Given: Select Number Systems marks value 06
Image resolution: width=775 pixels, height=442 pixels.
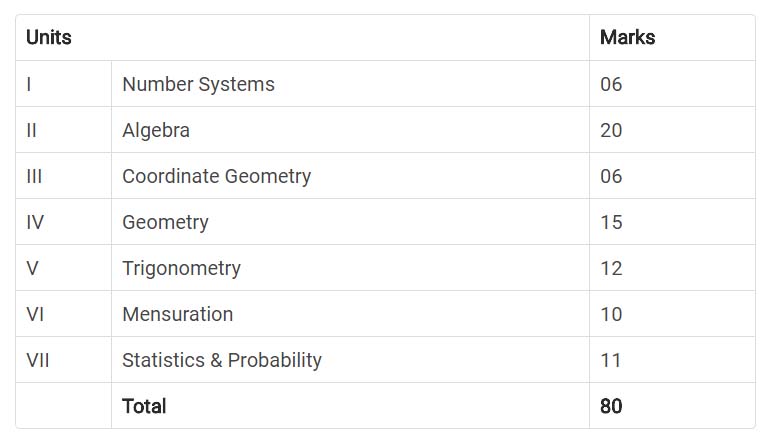Looking at the screenshot, I should click(611, 84).
